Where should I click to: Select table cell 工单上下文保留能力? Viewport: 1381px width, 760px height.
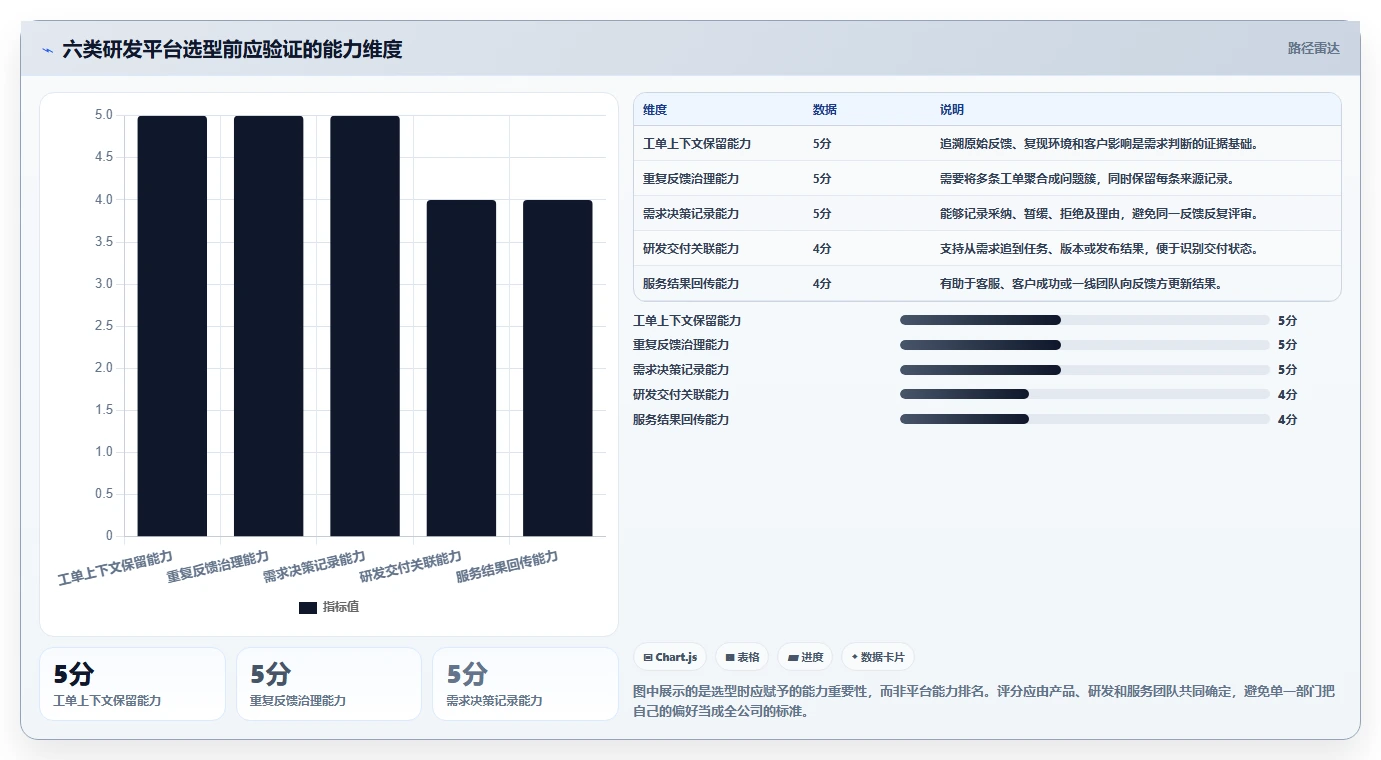pos(697,144)
